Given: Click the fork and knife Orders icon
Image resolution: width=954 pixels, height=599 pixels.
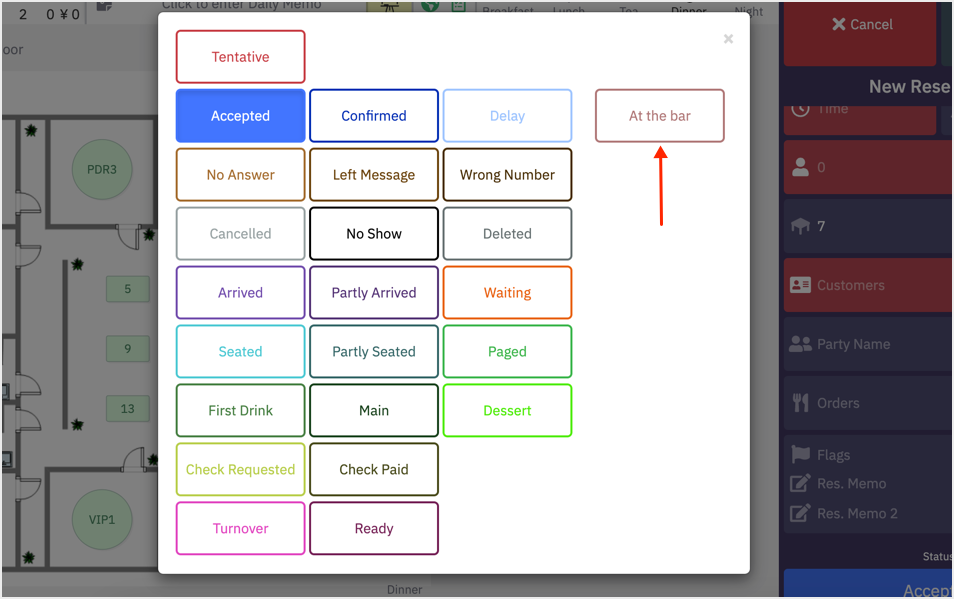Looking at the screenshot, I should click(x=800, y=403).
